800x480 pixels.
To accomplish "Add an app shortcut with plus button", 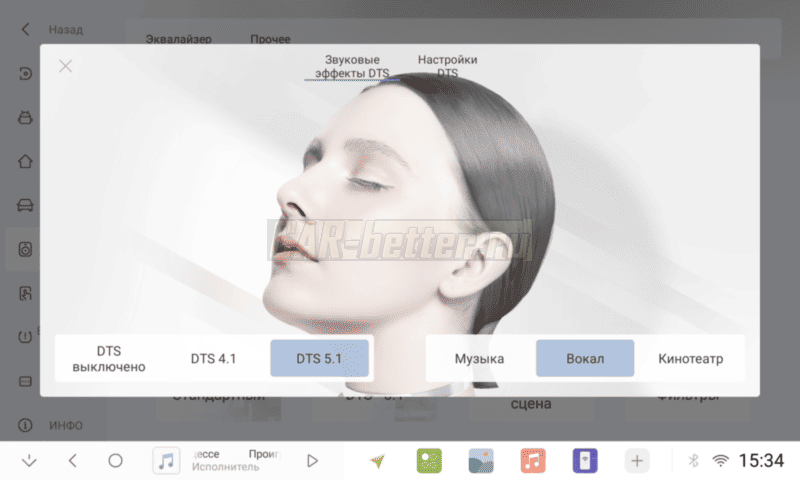I will pyautogui.click(x=637, y=461).
